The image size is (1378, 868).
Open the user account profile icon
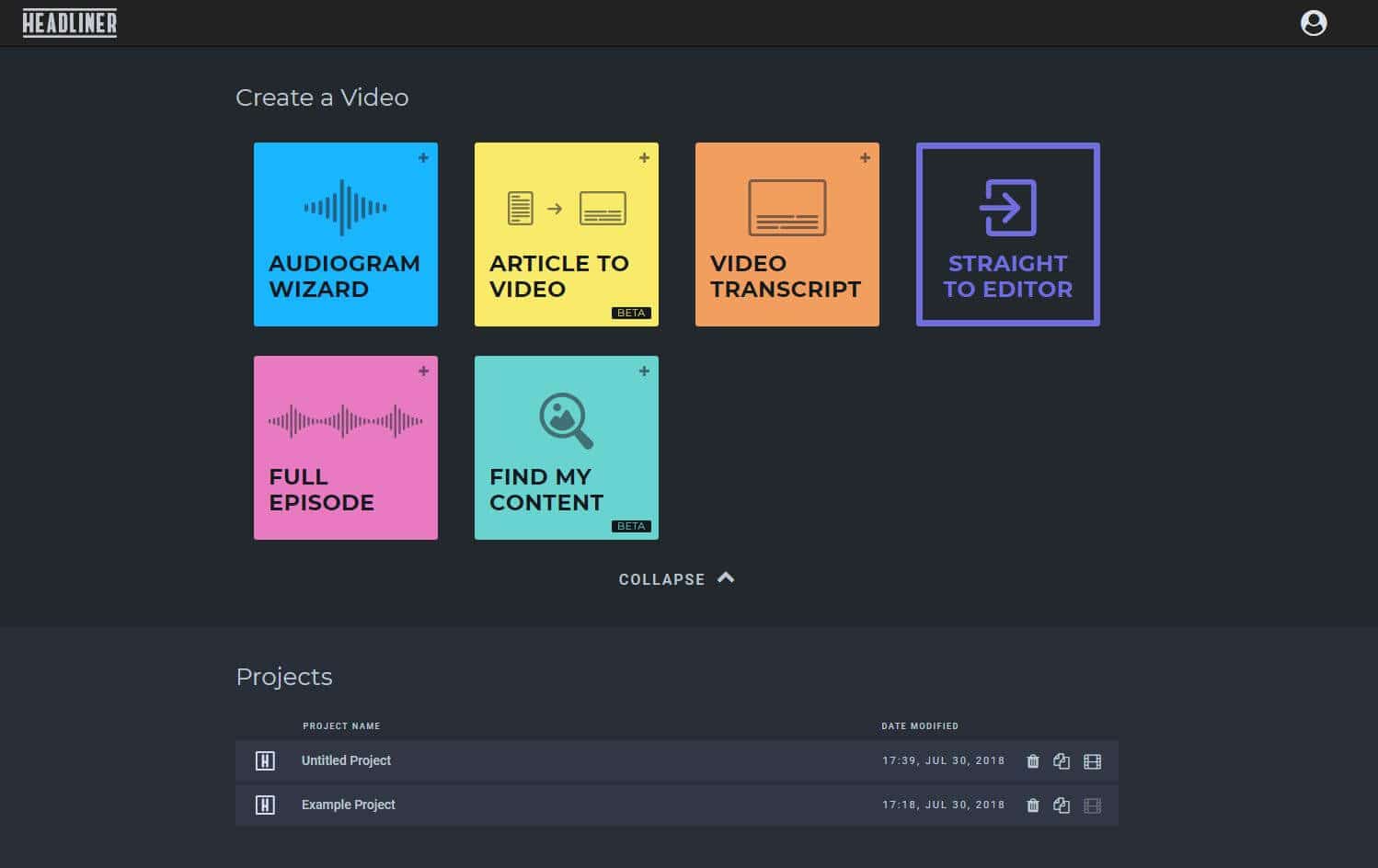1314,23
